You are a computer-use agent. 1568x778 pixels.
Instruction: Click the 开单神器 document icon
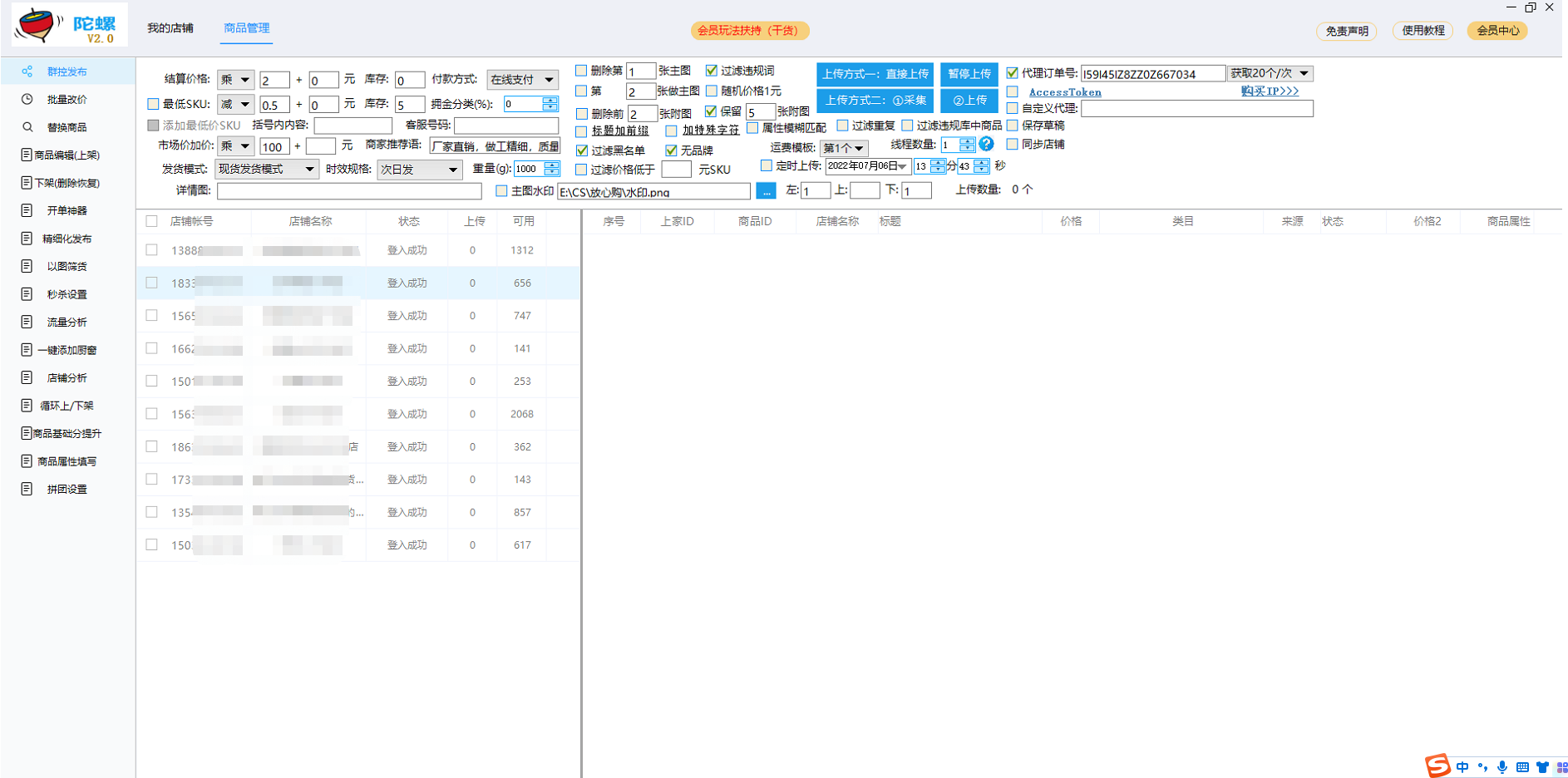coord(27,210)
